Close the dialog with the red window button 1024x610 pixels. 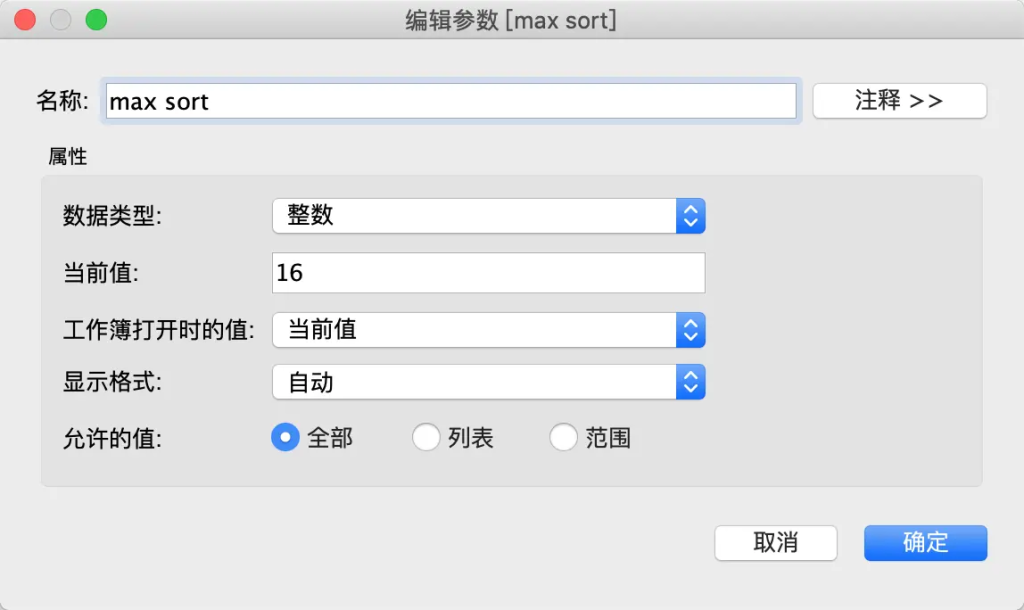pos(25,20)
